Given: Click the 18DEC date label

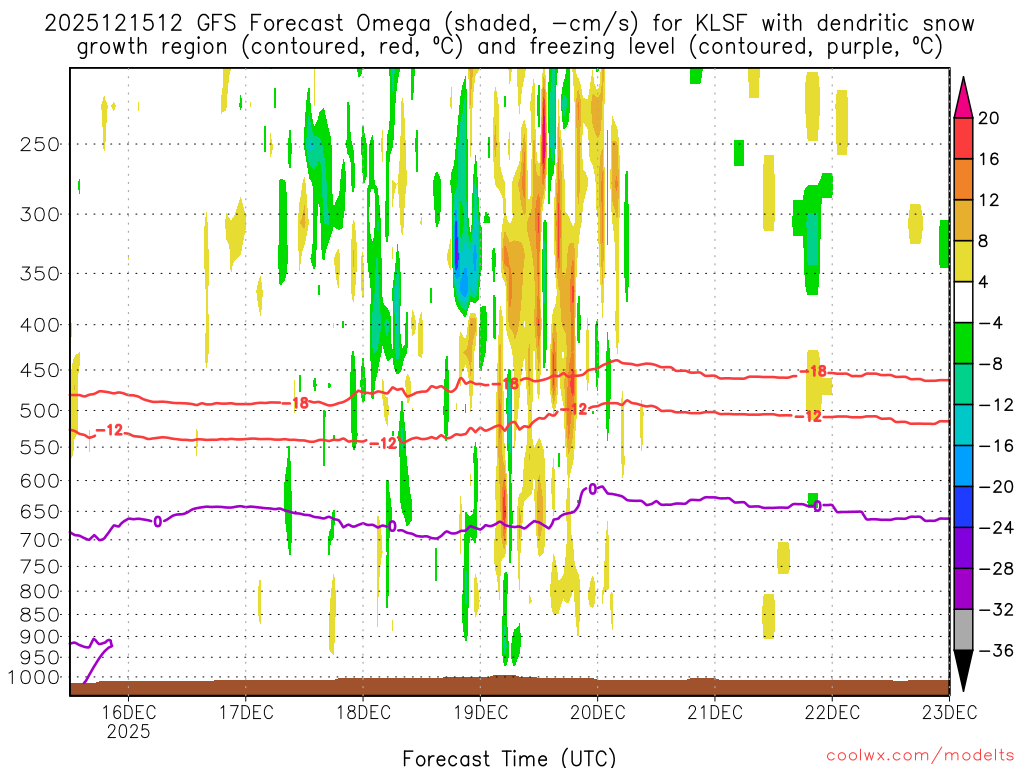Looking at the screenshot, I should point(363,712).
